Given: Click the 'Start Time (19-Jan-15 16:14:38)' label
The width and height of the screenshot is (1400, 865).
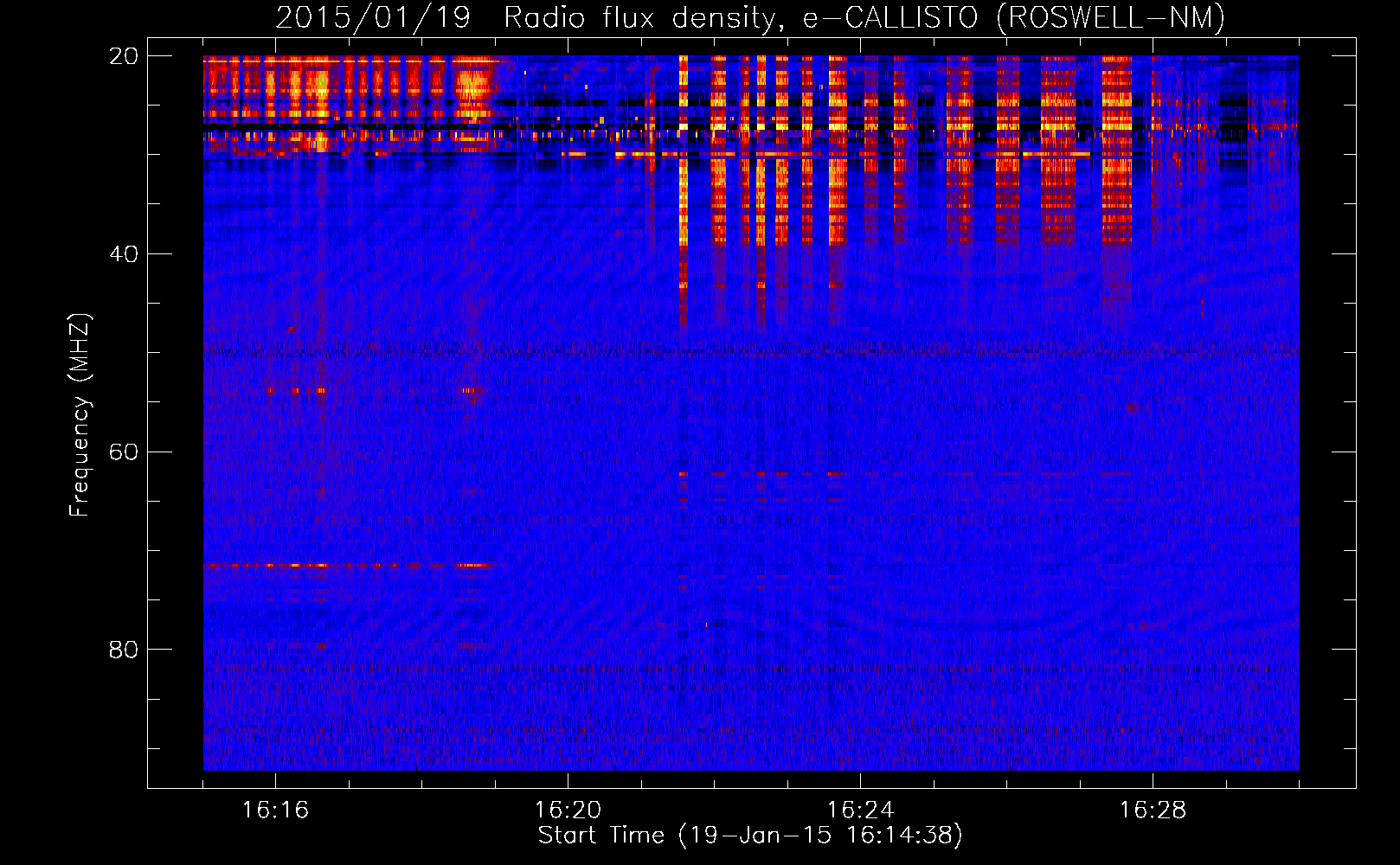Looking at the screenshot, I should (x=750, y=836).
